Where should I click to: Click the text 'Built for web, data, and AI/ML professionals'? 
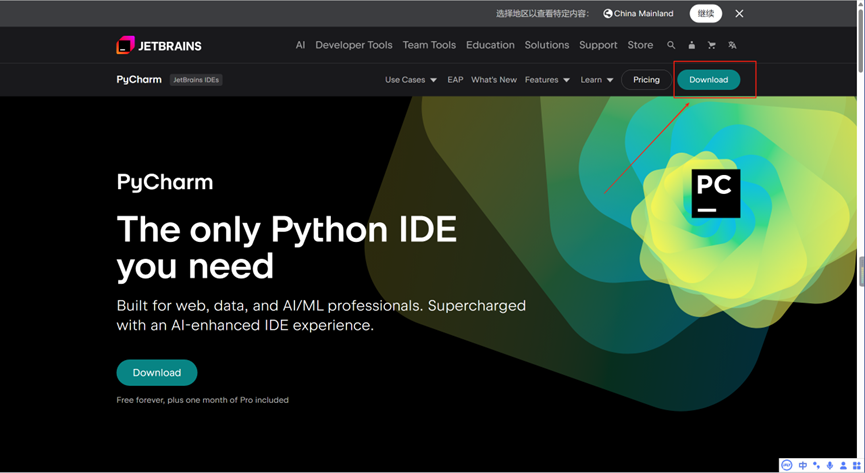coord(270,305)
